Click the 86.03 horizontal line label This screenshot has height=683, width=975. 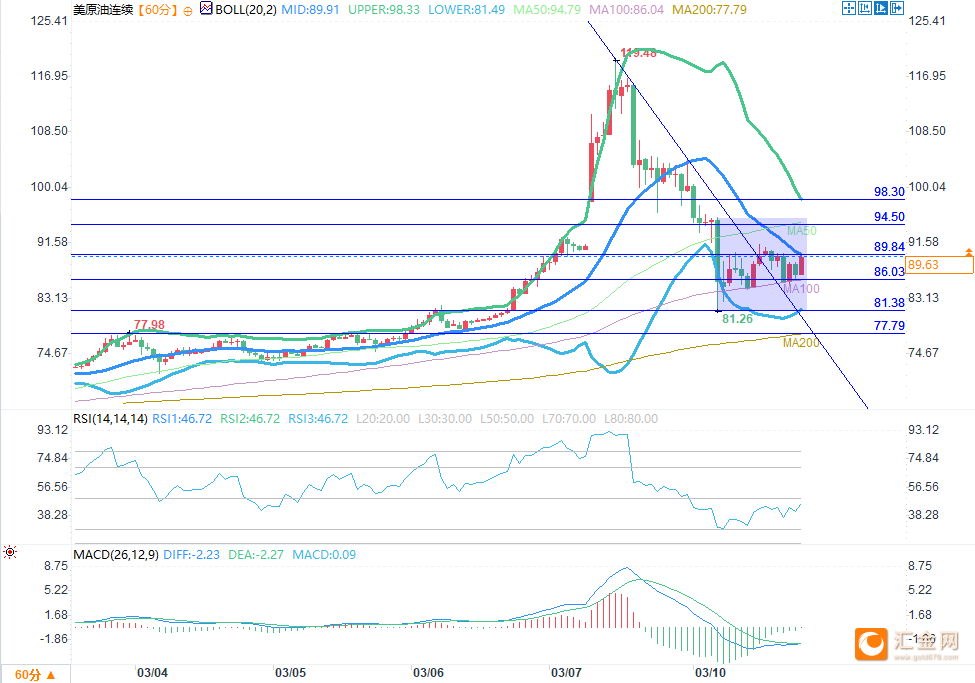coord(889,272)
